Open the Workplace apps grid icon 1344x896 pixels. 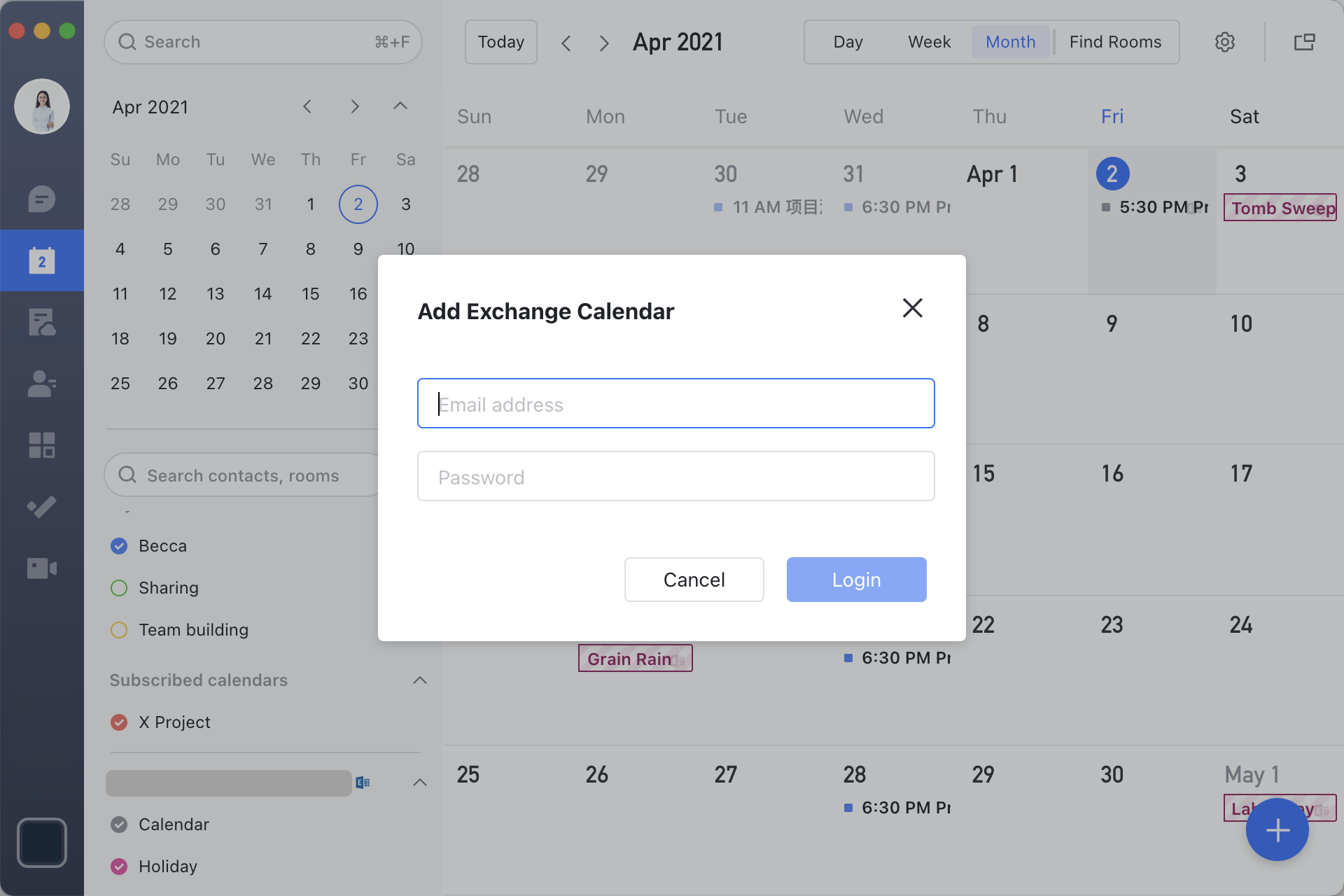point(42,445)
